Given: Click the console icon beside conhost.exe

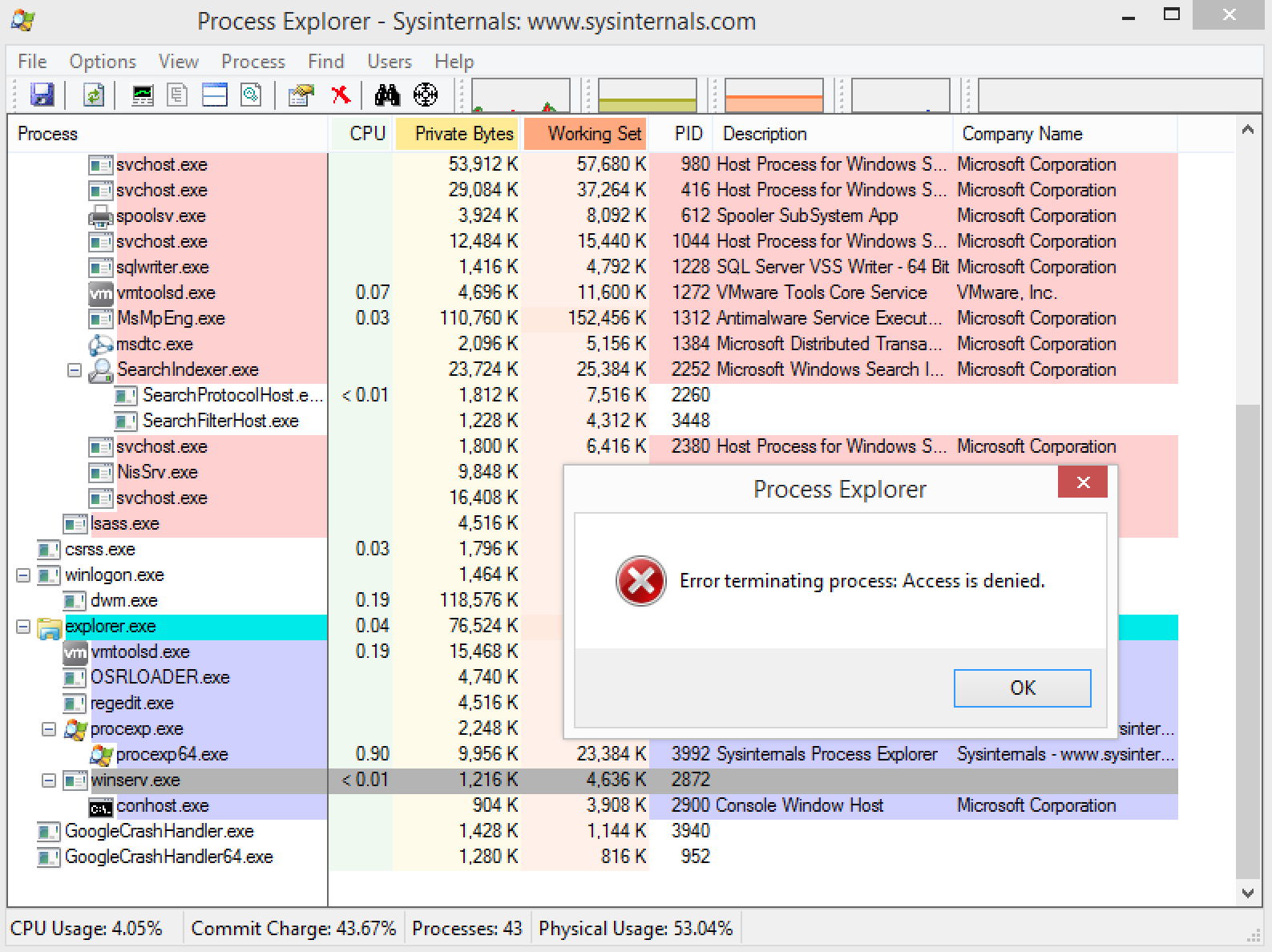Looking at the screenshot, I should (101, 807).
